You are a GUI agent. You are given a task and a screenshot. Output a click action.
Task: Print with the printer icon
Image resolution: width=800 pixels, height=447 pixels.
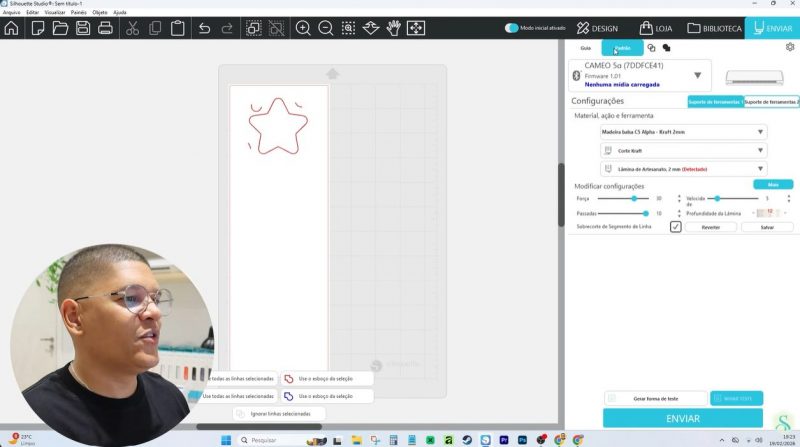click(105, 28)
